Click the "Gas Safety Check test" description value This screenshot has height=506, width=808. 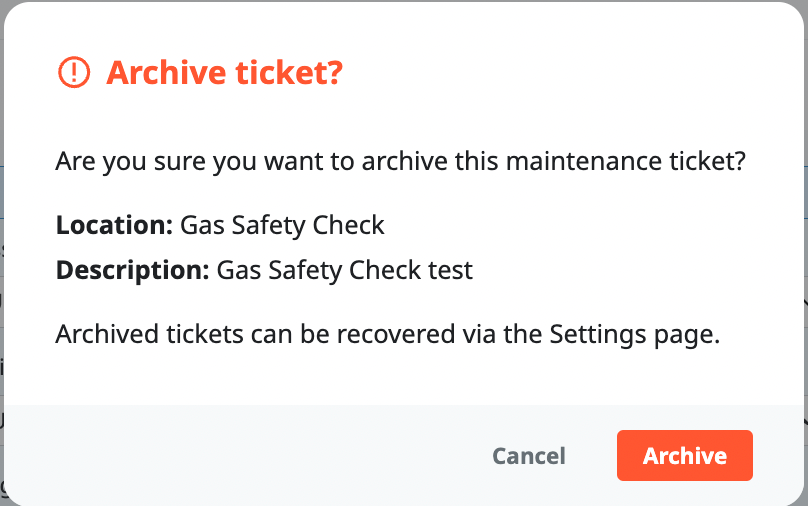[344, 270]
